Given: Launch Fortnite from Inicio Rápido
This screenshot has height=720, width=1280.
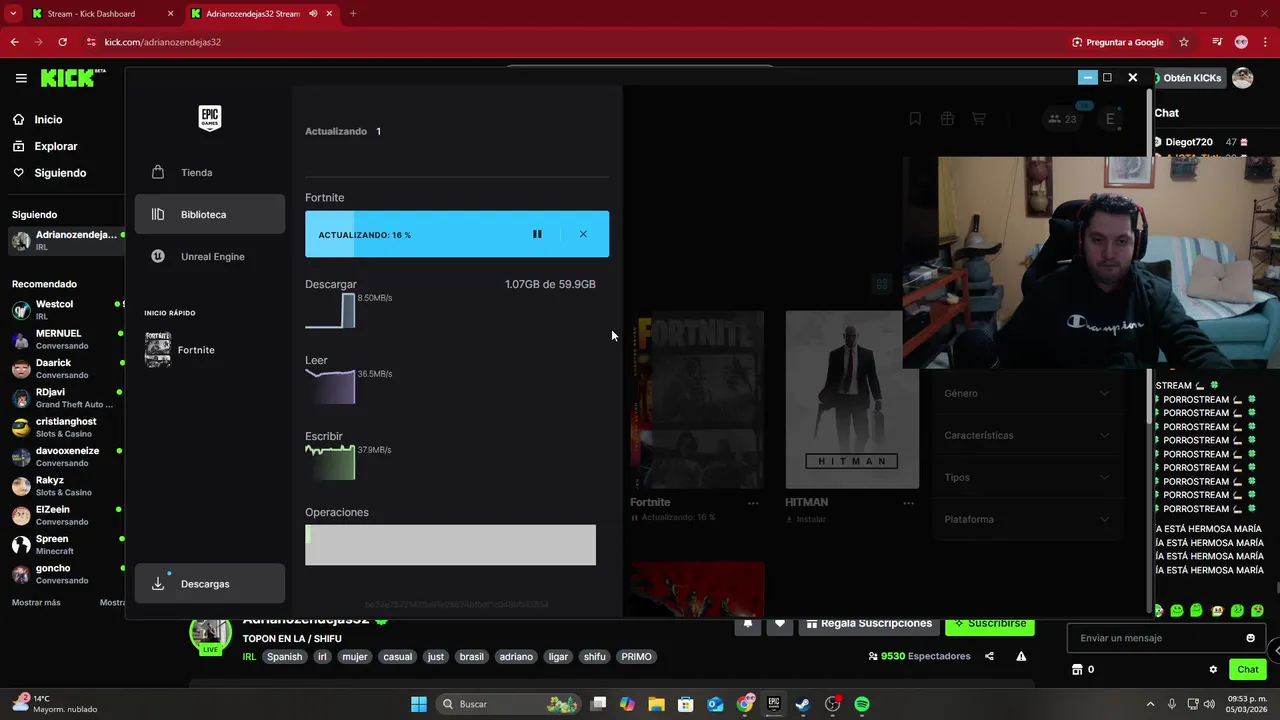Looking at the screenshot, I should [x=180, y=350].
